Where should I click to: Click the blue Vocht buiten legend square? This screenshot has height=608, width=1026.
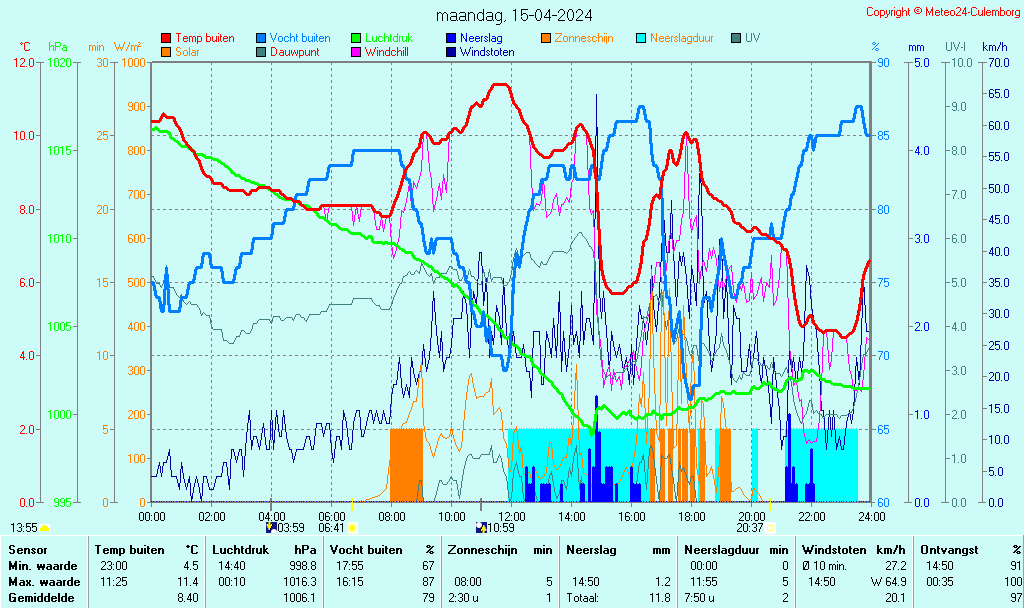click(262, 38)
